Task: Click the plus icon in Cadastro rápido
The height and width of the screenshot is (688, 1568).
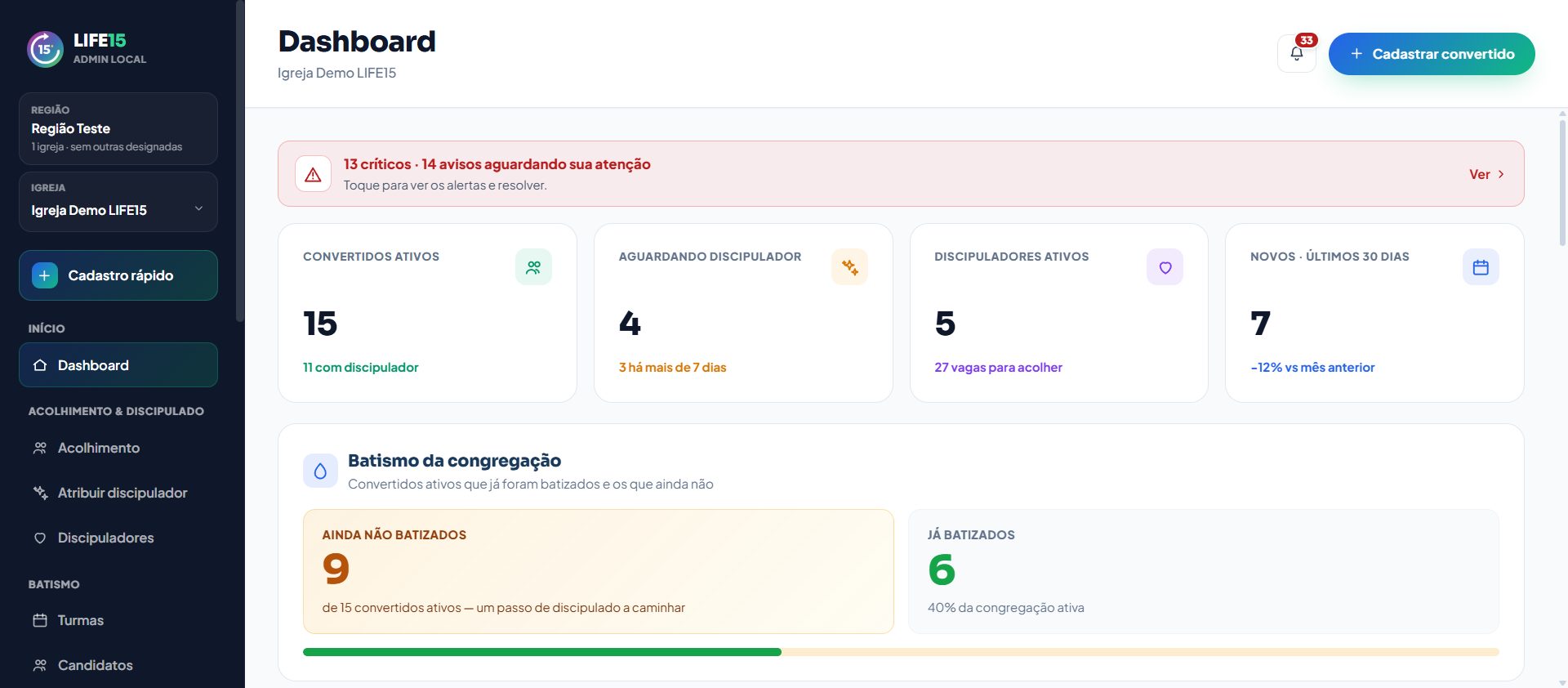Action: tap(45, 275)
